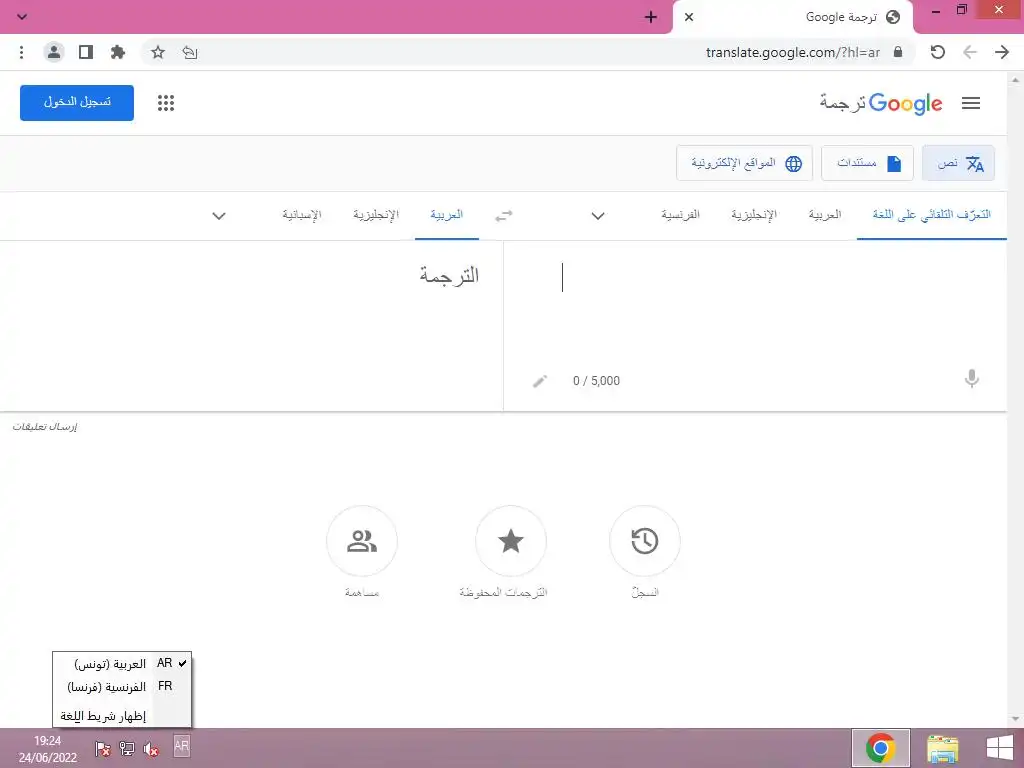
Task: Select the مستندات (documents) mode
Action: (x=867, y=163)
